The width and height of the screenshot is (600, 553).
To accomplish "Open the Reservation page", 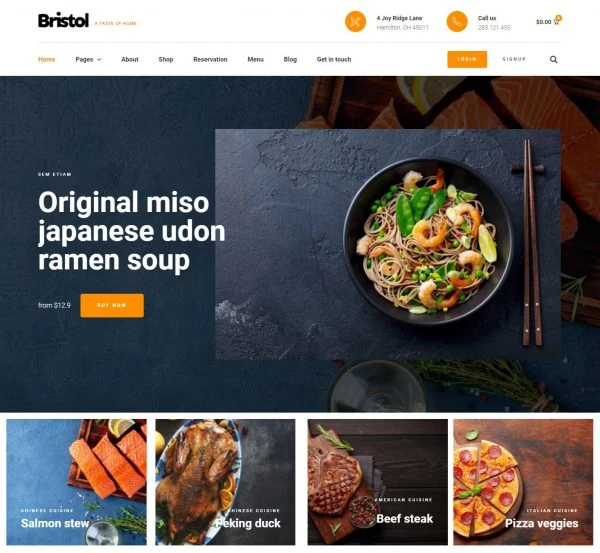I will 210,59.
